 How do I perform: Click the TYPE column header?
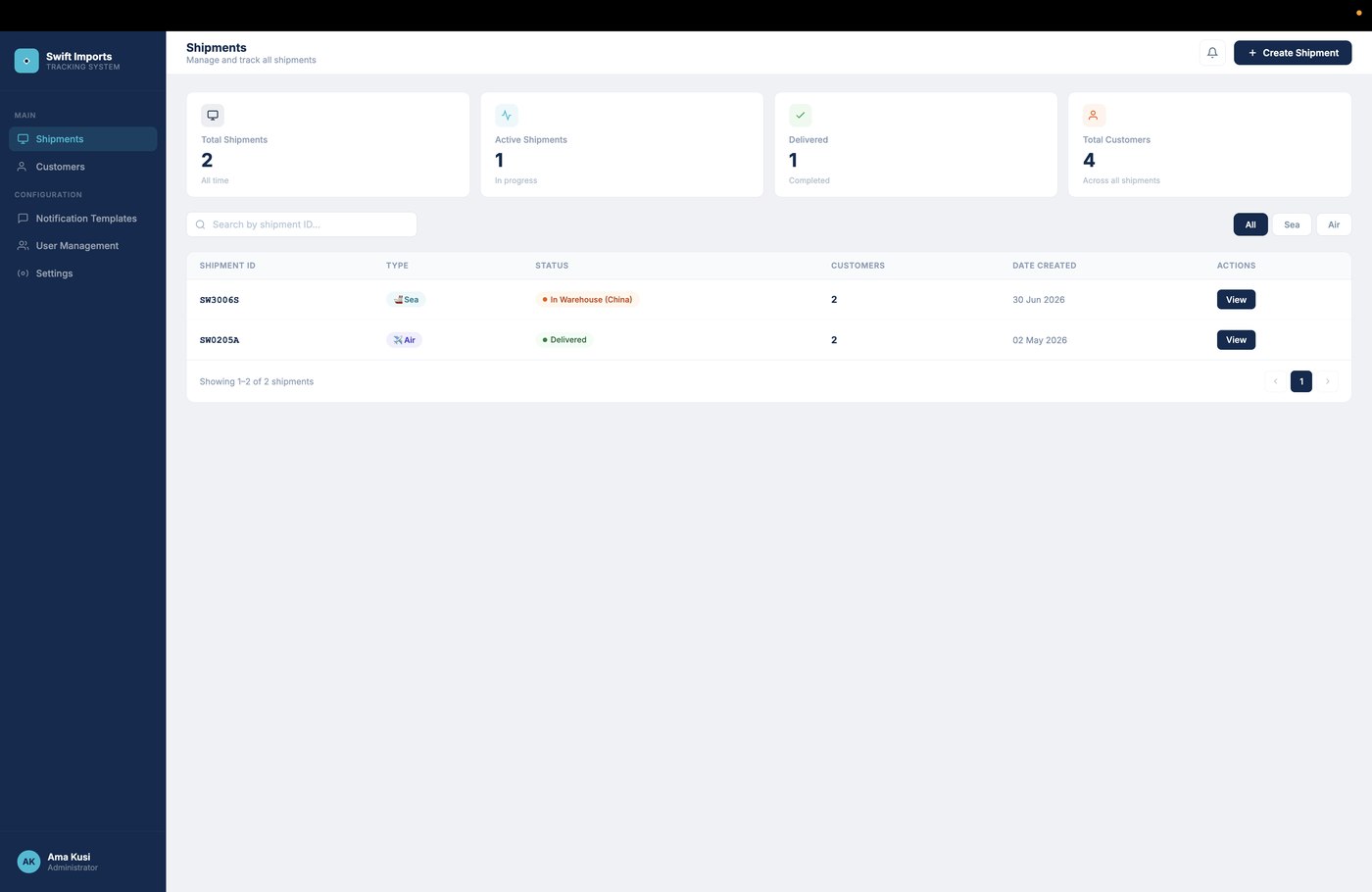397,266
